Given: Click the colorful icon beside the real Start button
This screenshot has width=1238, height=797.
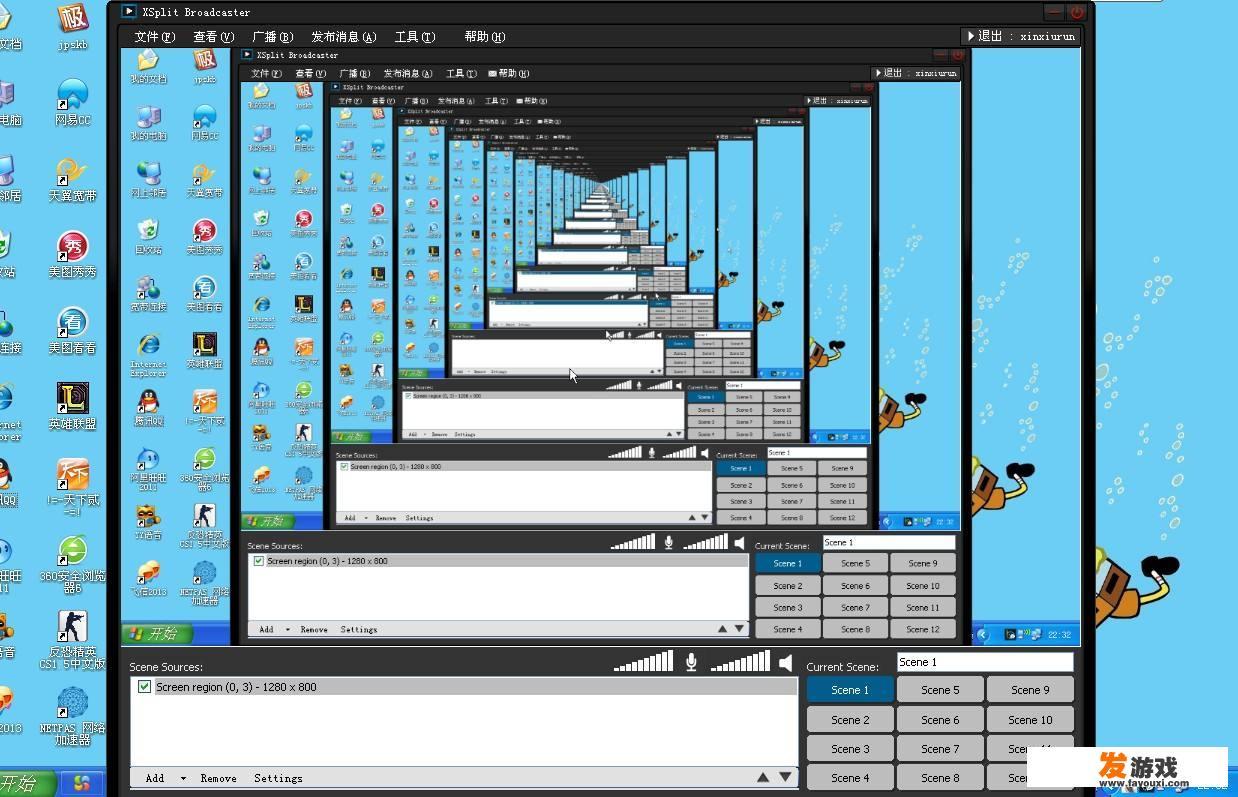Looking at the screenshot, I should 82,782.
